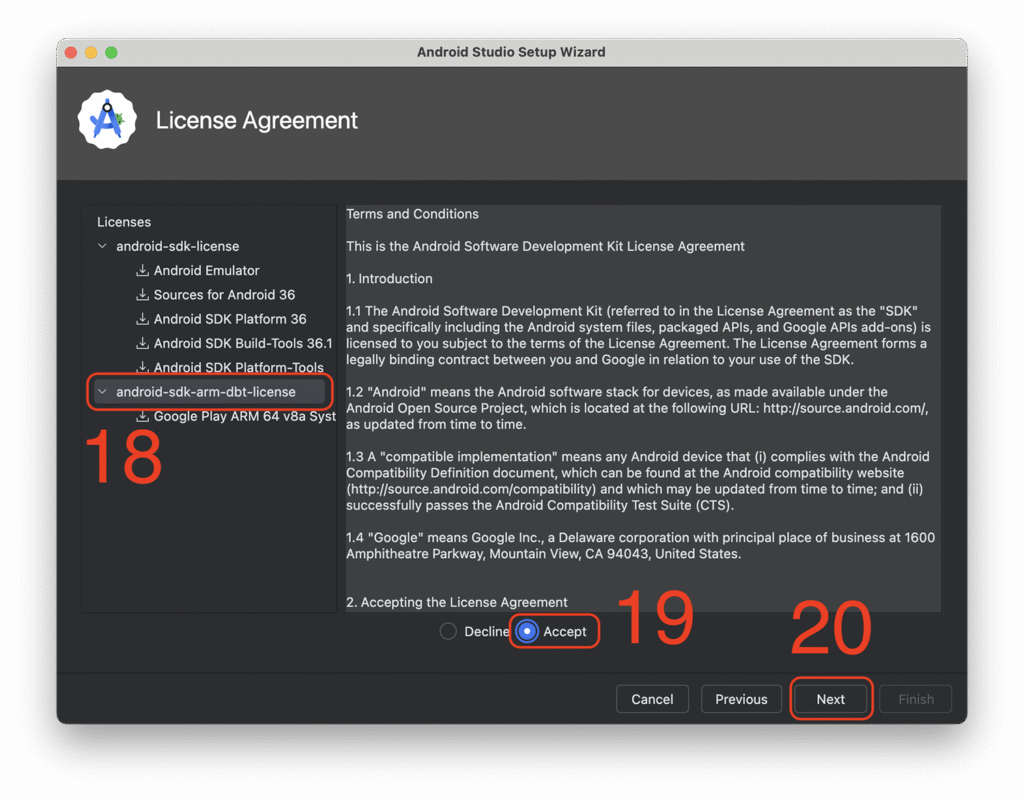The width and height of the screenshot is (1024, 799).
Task: Click download icon beside Sources for Android 36
Action: click(142, 295)
